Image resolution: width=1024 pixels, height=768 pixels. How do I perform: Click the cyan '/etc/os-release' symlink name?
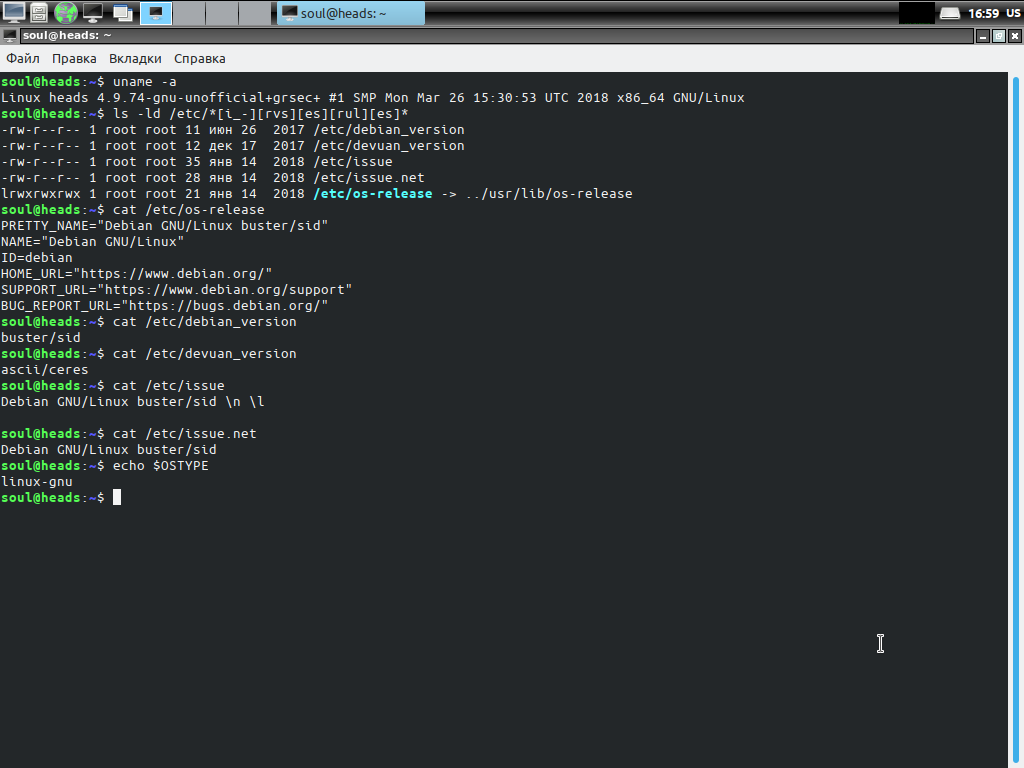click(373, 194)
